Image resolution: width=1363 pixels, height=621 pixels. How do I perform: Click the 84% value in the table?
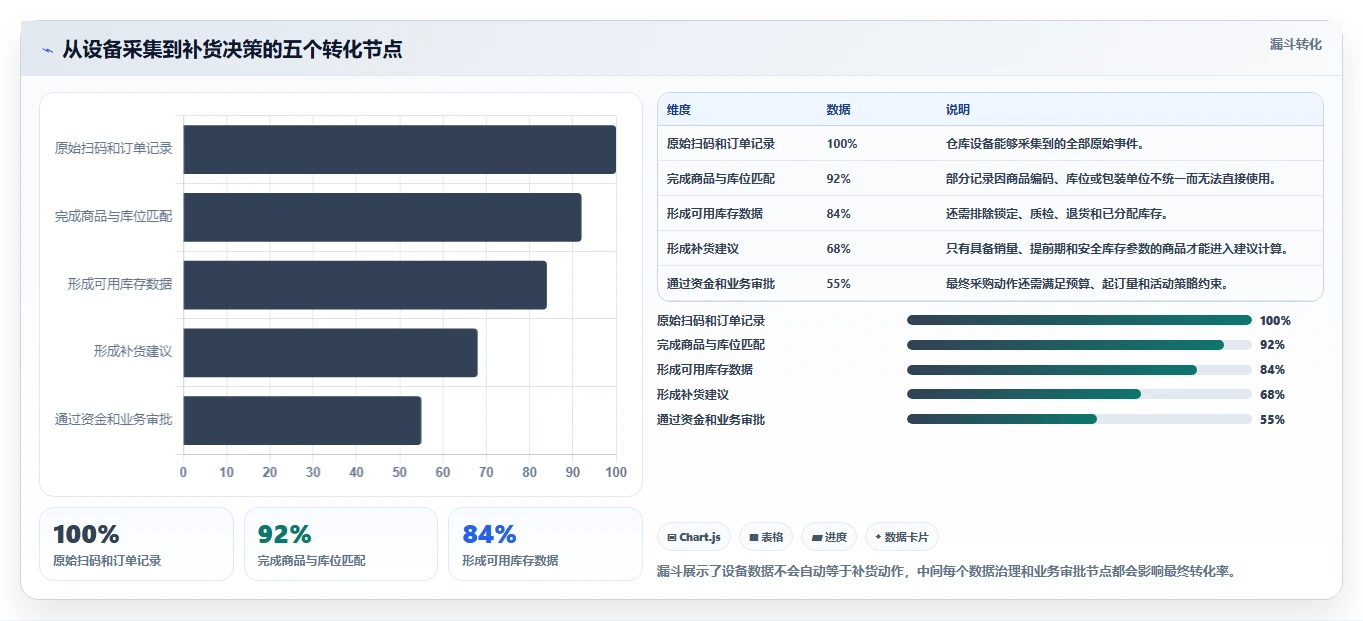(839, 214)
